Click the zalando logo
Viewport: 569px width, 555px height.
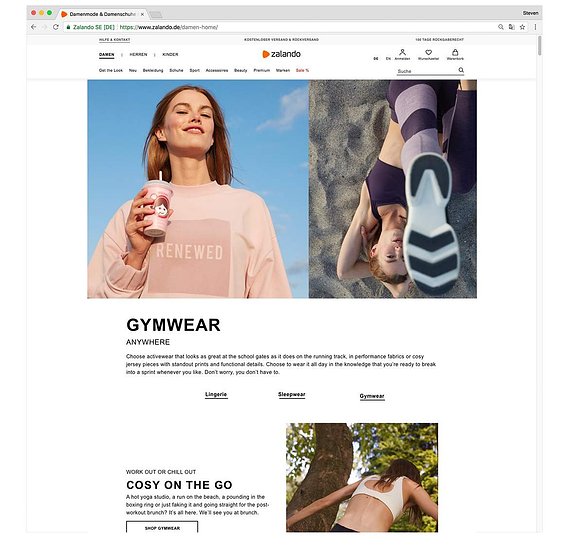pos(281,54)
